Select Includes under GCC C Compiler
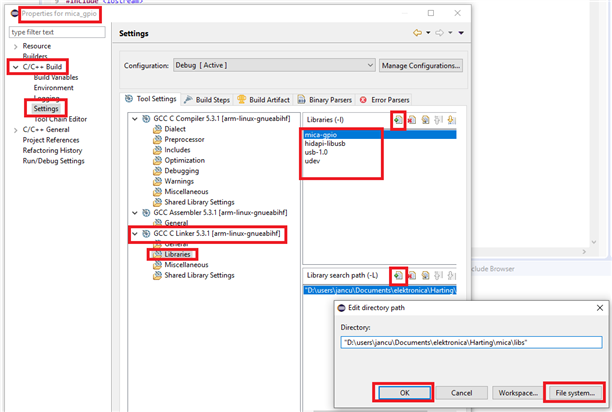 [177, 150]
